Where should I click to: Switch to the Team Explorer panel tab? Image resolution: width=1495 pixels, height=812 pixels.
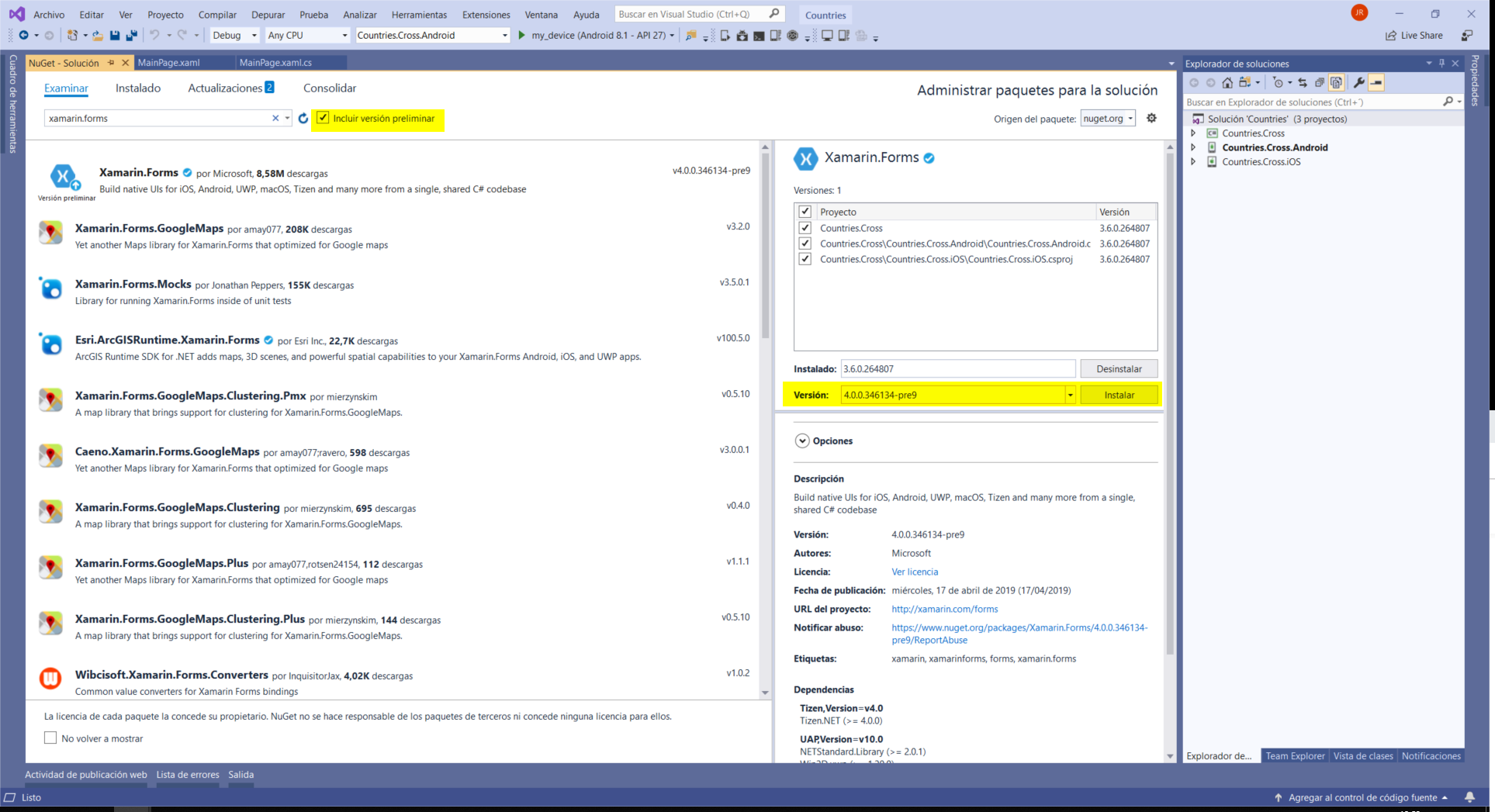pos(1295,756)
